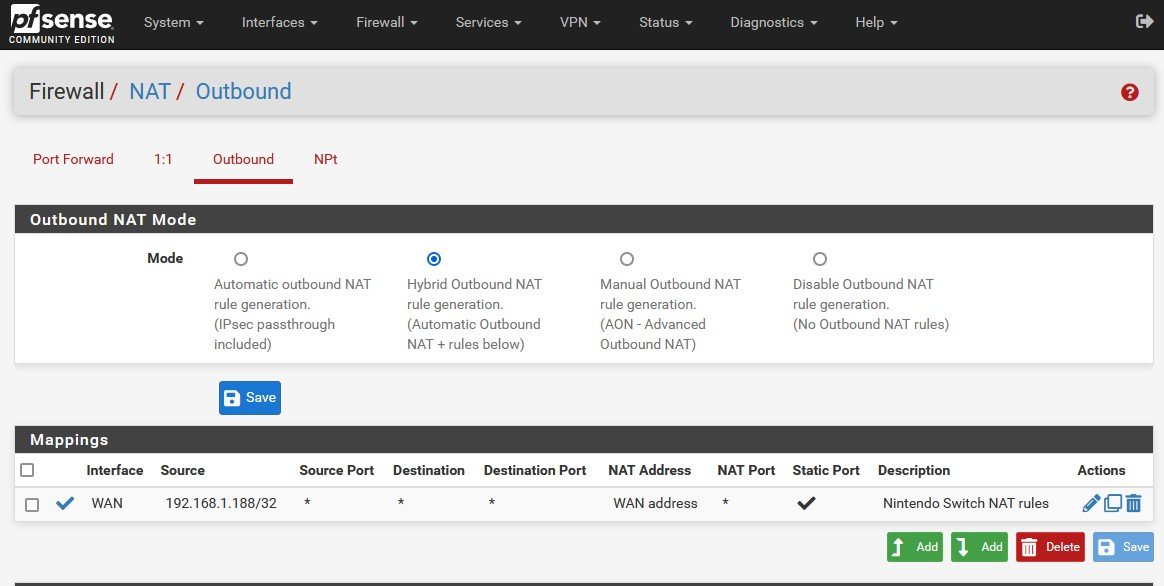Tick the select-all checkbox in Mappings header
1164x586 pixels.
tap(27, 470)
